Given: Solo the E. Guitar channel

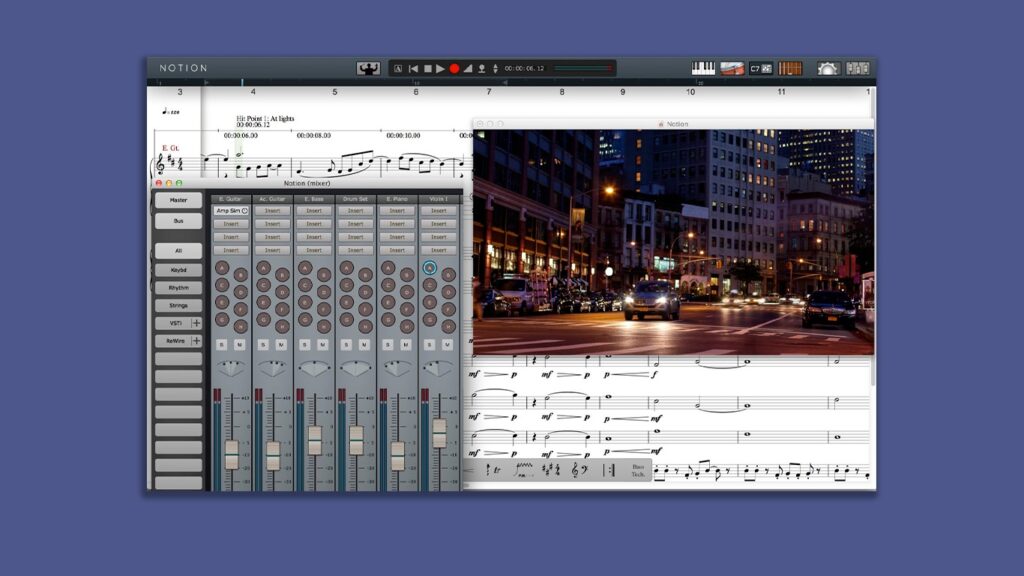Looking at the screenshot, I should click(x=222, y=344).
